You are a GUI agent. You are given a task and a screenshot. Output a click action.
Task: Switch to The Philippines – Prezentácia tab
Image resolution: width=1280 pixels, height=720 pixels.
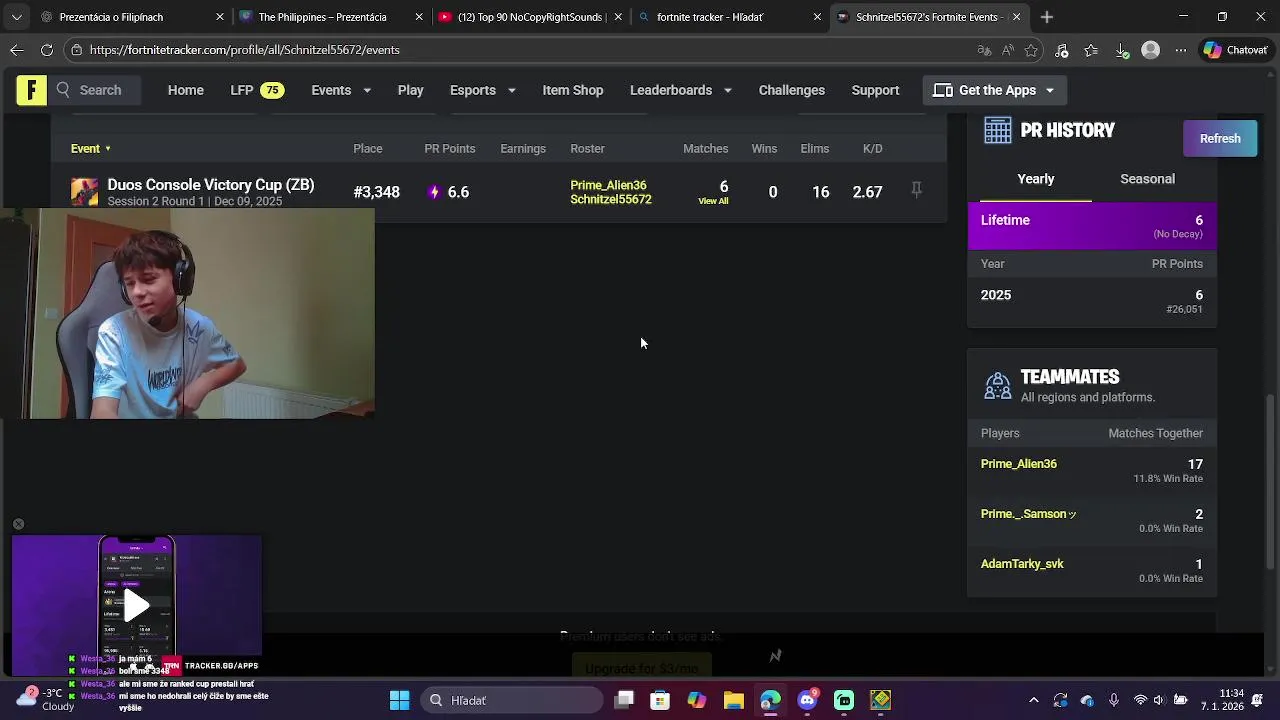330,17
